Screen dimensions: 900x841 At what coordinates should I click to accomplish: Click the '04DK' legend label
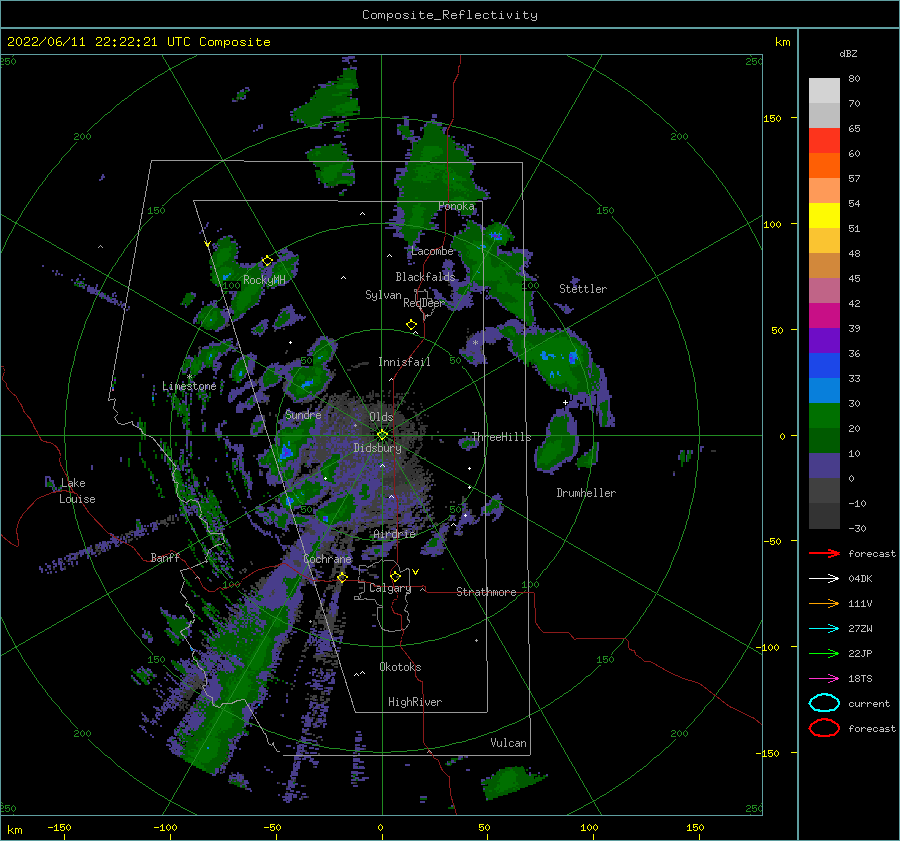tap(860, 579)
